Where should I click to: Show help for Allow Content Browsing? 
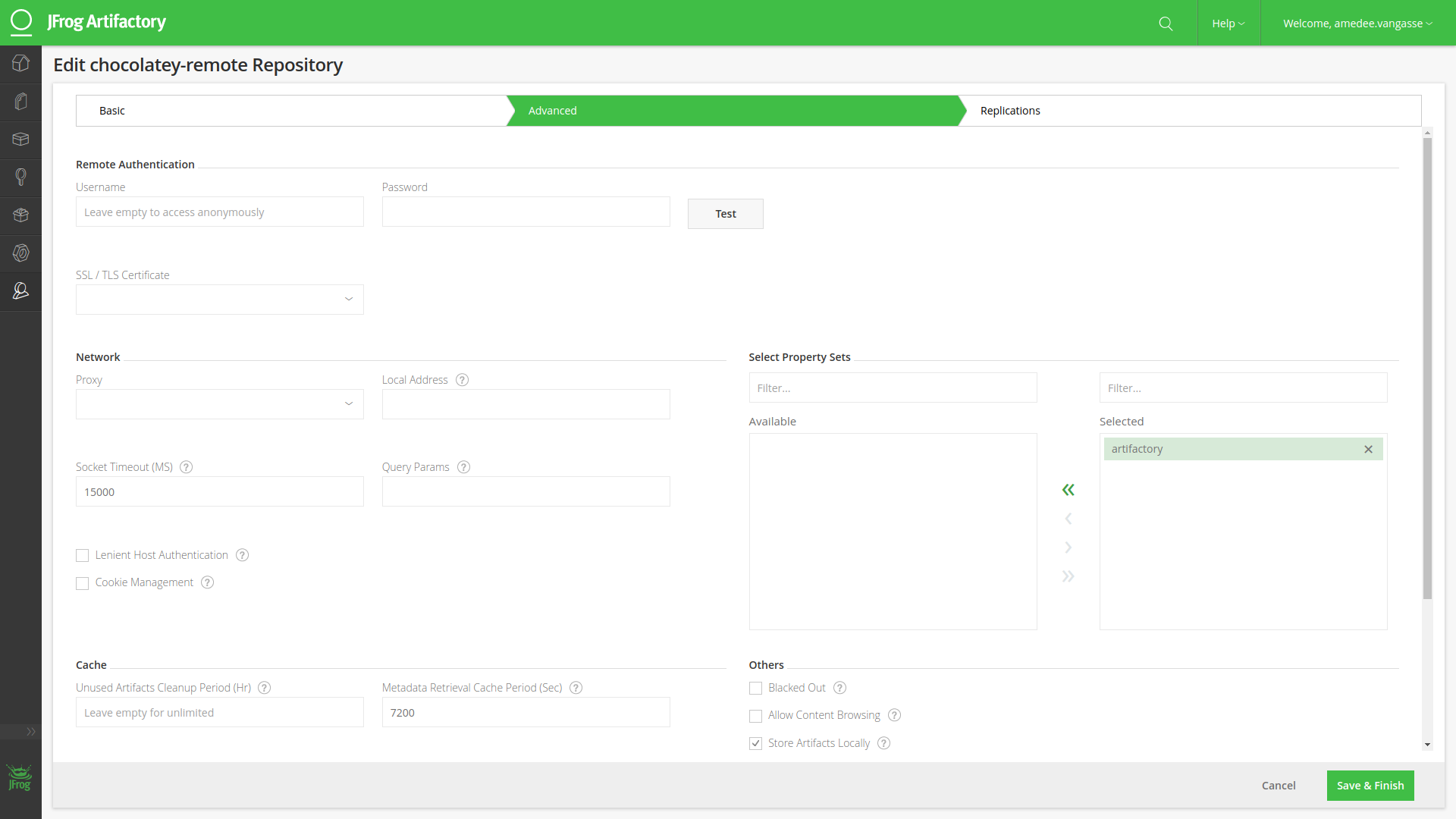coord(894,715)
